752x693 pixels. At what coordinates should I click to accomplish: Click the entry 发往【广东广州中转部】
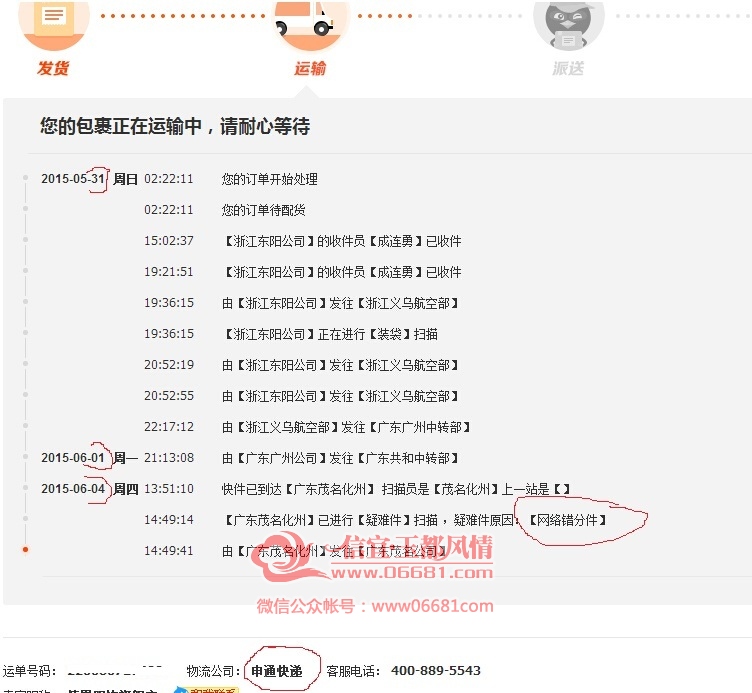tap(346, 427)
